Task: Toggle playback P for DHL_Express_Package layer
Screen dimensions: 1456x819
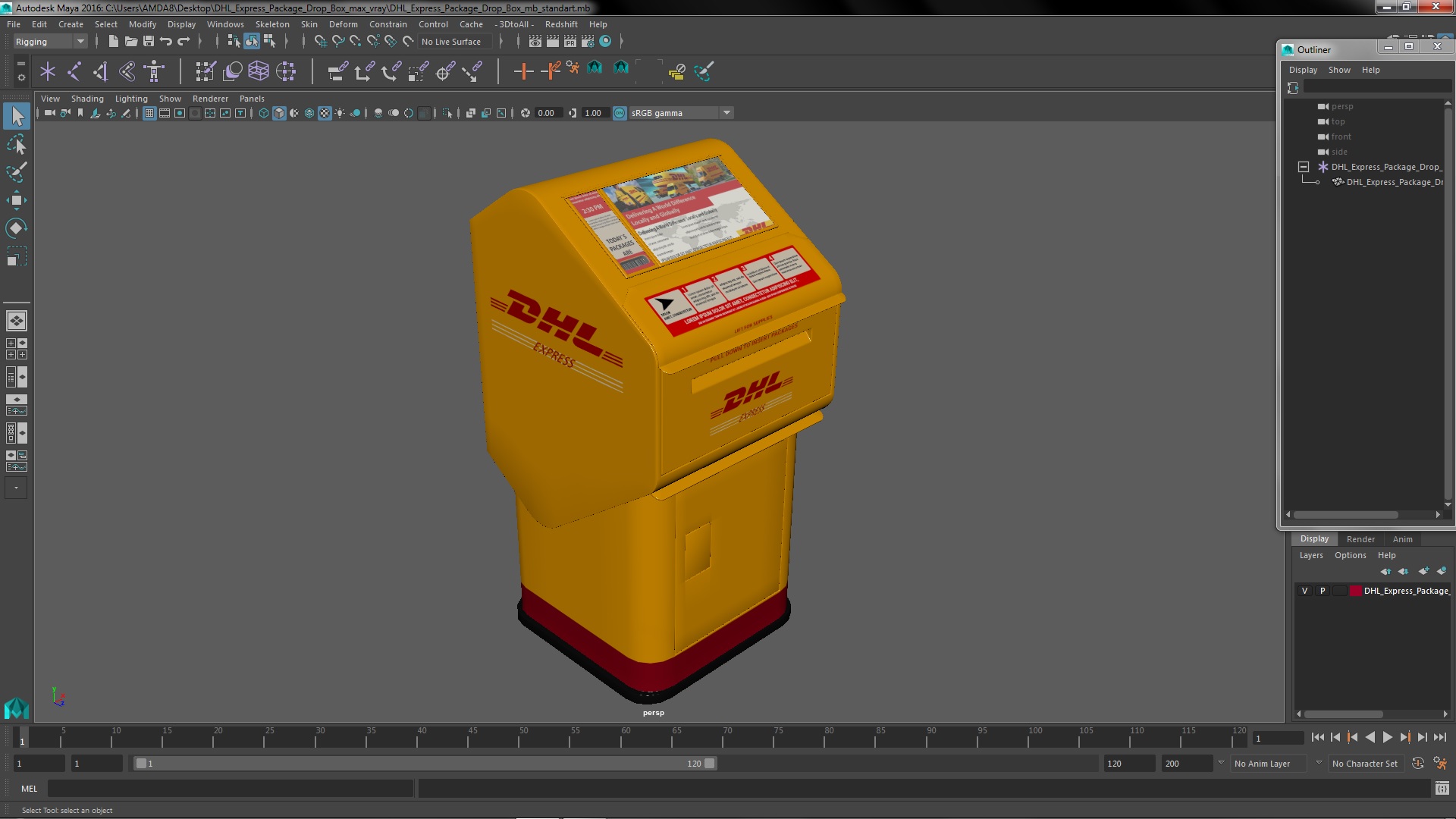Action: [1323, 591]
